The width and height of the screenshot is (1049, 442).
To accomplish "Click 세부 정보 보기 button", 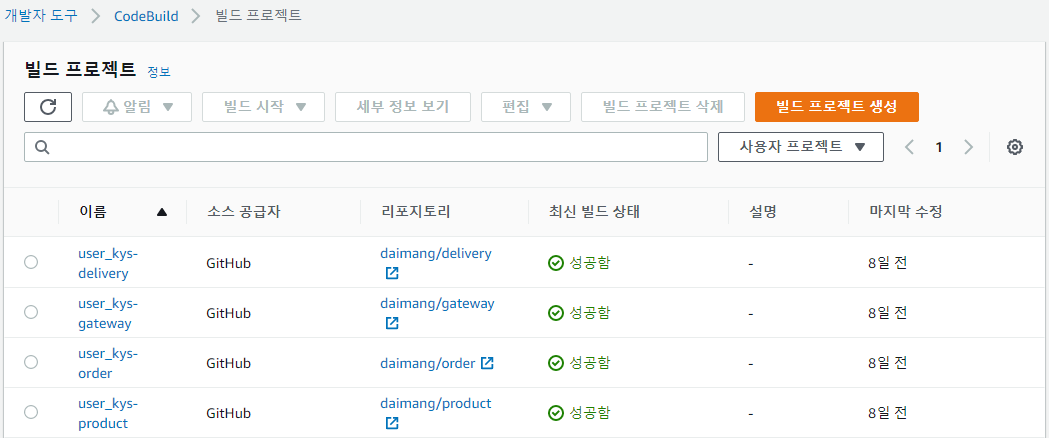I will [x=403, y=107].
